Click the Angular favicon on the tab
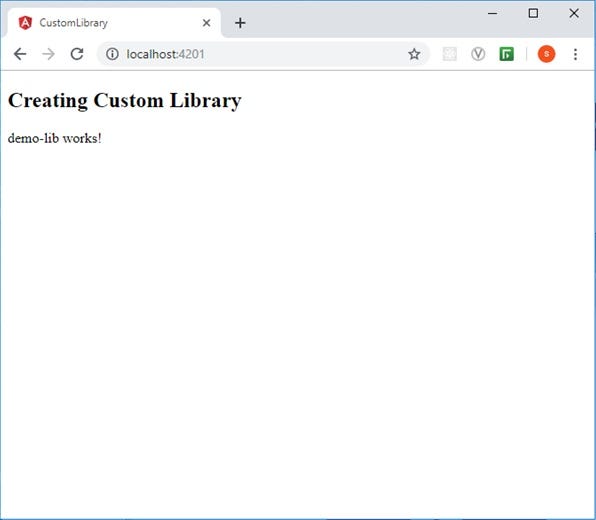 point(25,23)
